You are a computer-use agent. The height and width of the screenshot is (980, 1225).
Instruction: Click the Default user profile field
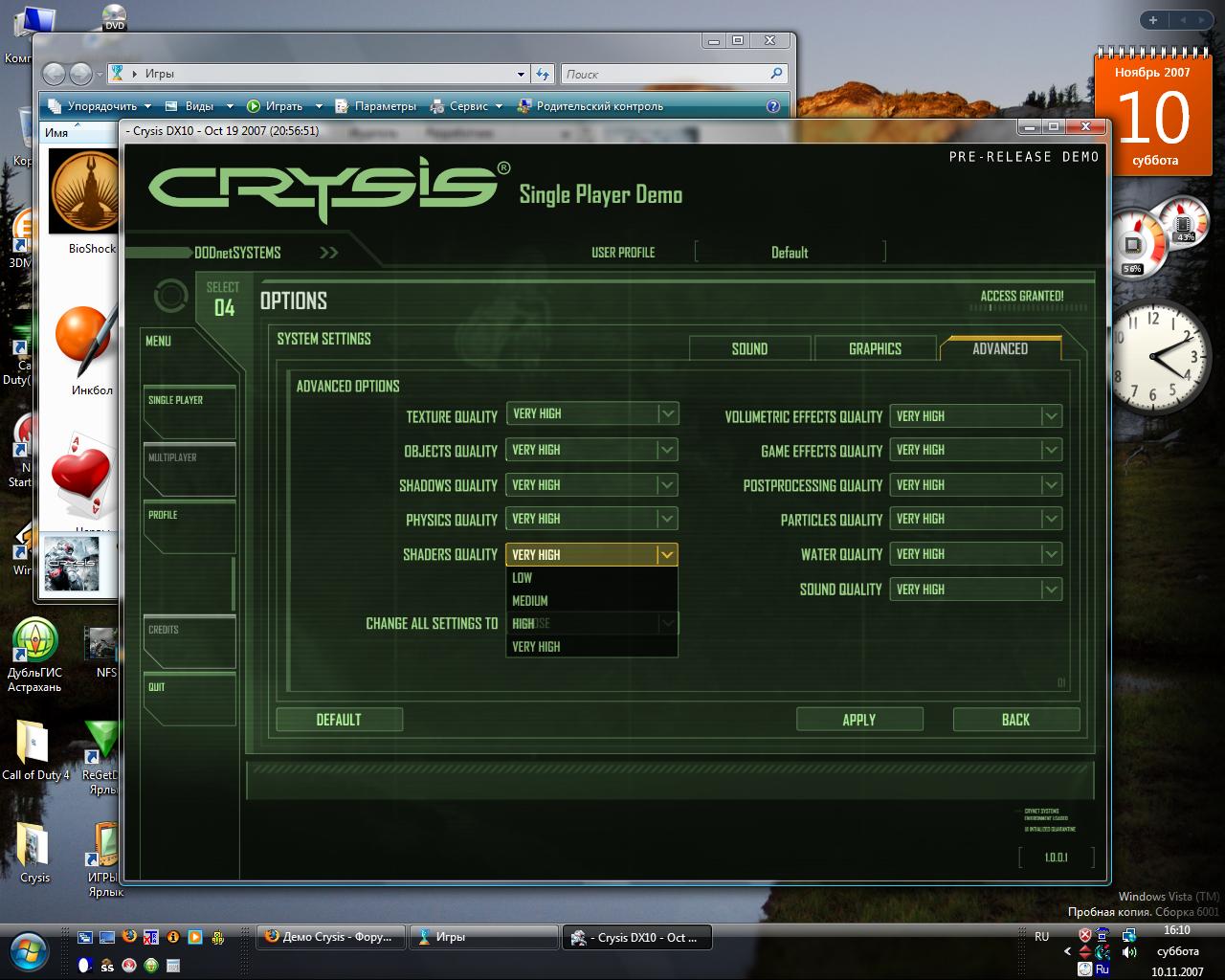pos(790,253)
